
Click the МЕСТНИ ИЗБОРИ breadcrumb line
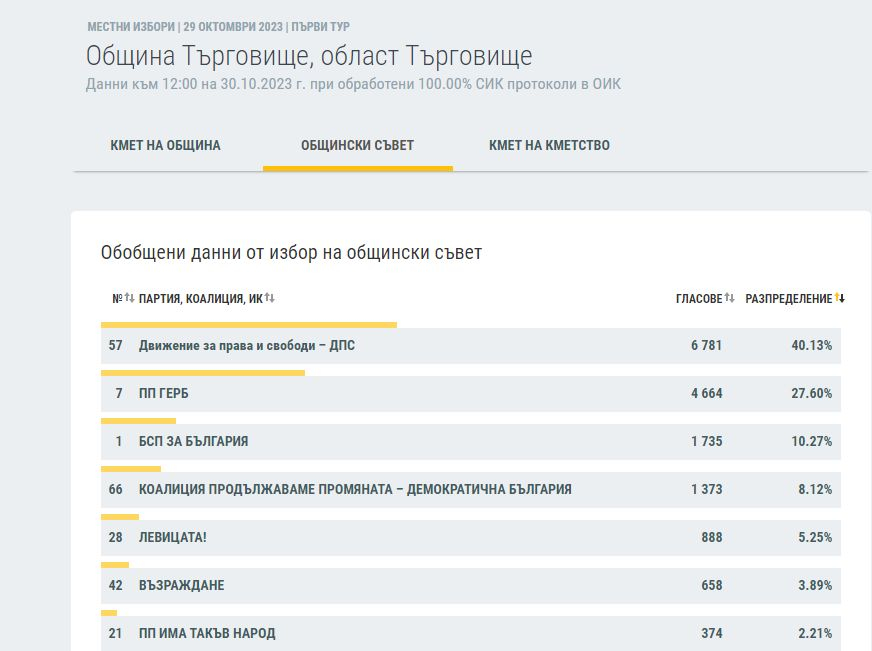tap(219, 27)
